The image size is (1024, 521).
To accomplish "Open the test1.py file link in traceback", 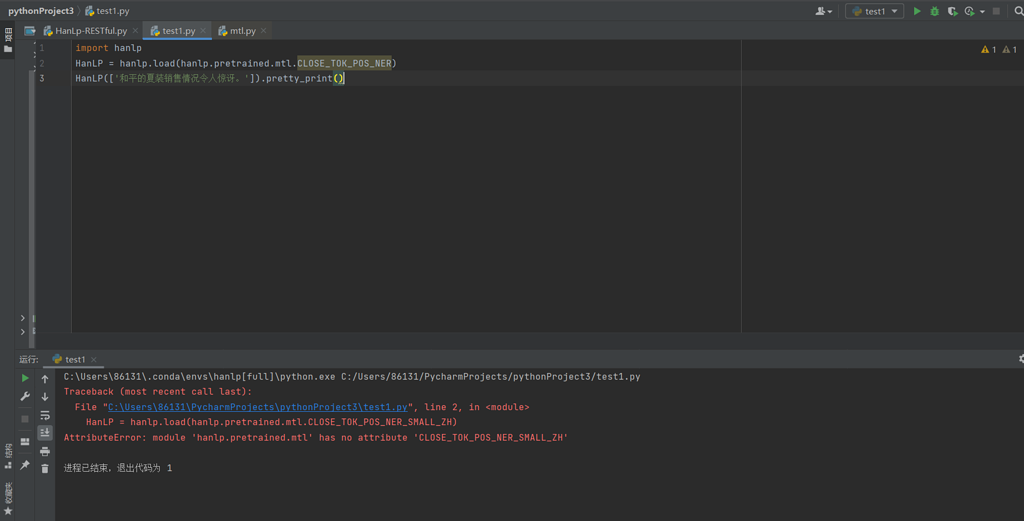I will [x=258, y=407].
